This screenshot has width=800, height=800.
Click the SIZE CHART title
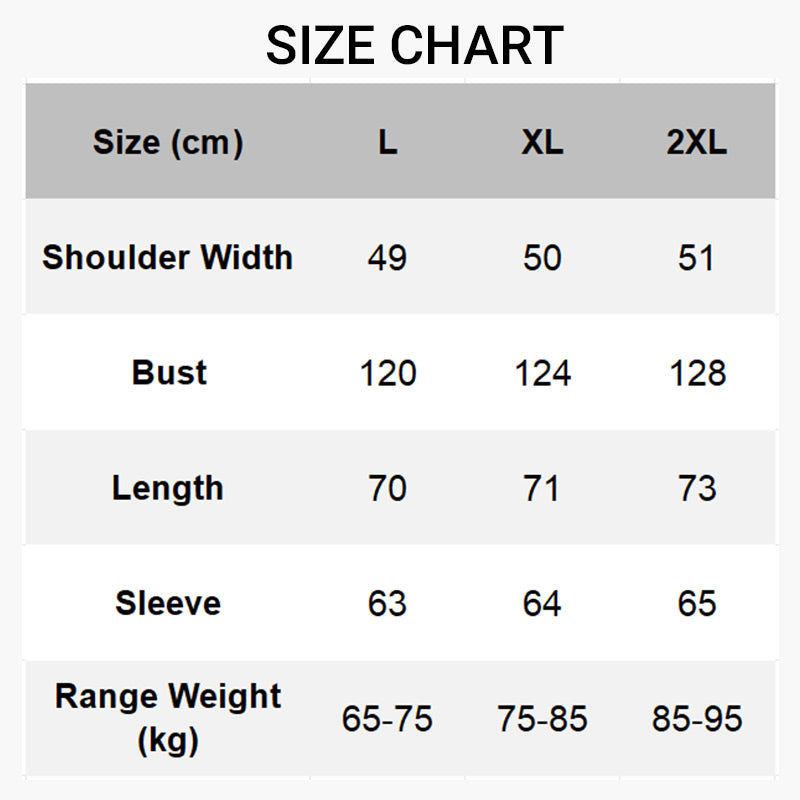point(414,46)
